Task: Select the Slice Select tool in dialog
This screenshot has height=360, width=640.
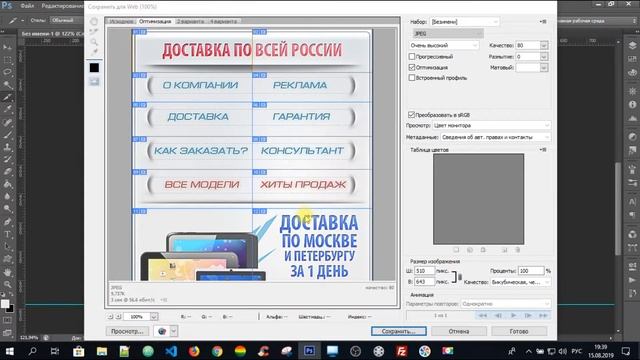Action: click(x=94, y=32)
